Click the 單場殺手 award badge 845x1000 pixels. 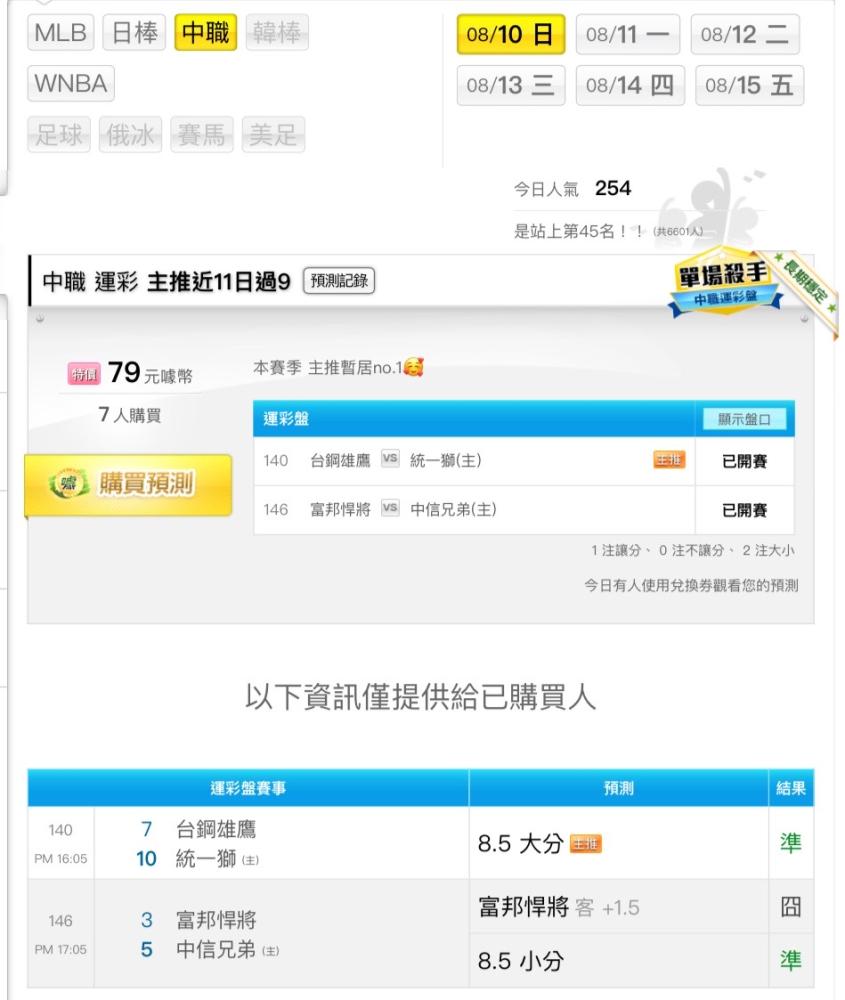724,283
